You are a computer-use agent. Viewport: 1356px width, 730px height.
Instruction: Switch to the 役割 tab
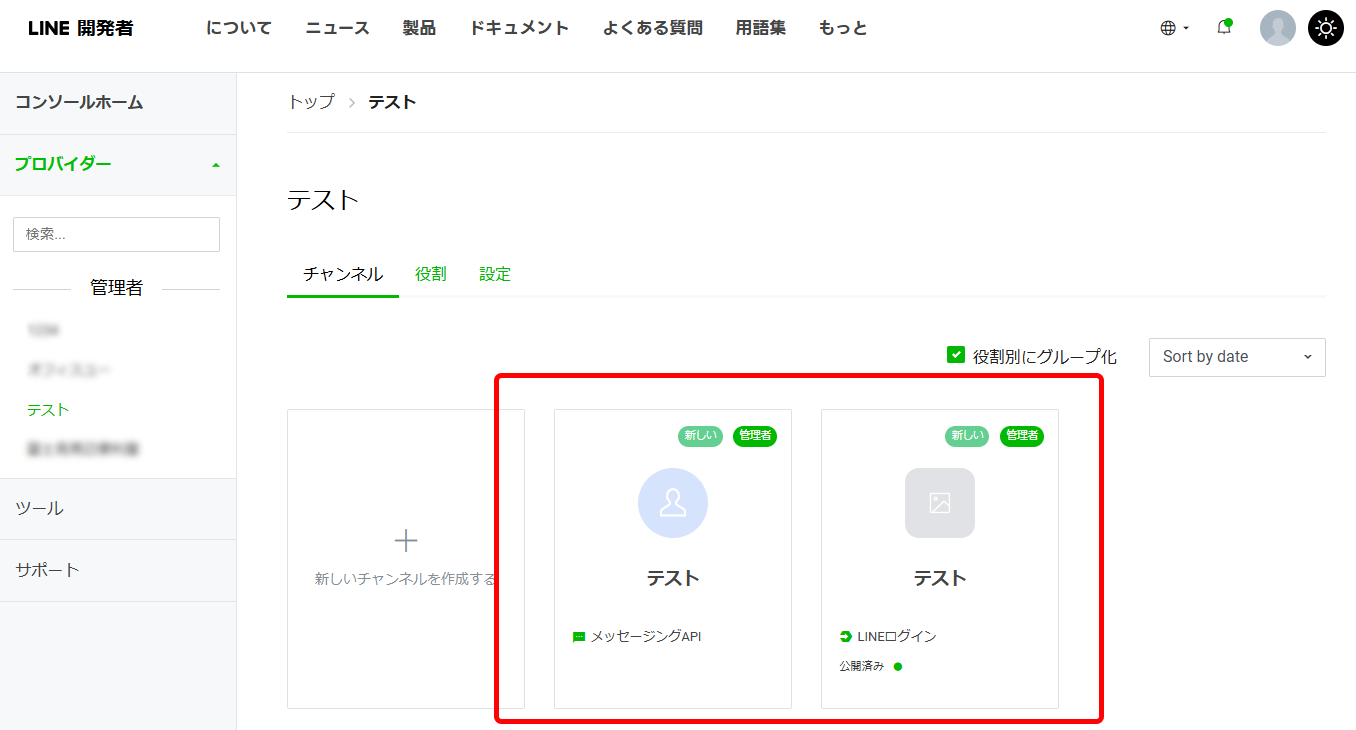(431, 274)
